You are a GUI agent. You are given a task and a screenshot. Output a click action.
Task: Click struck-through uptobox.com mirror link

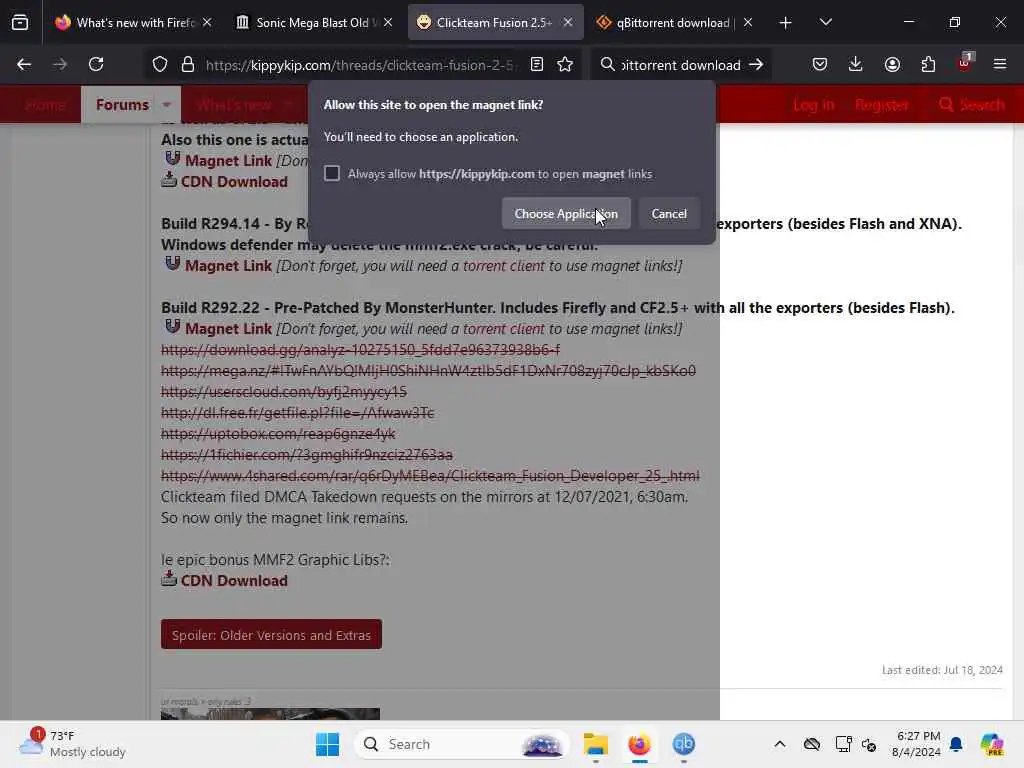coord(278,434)
